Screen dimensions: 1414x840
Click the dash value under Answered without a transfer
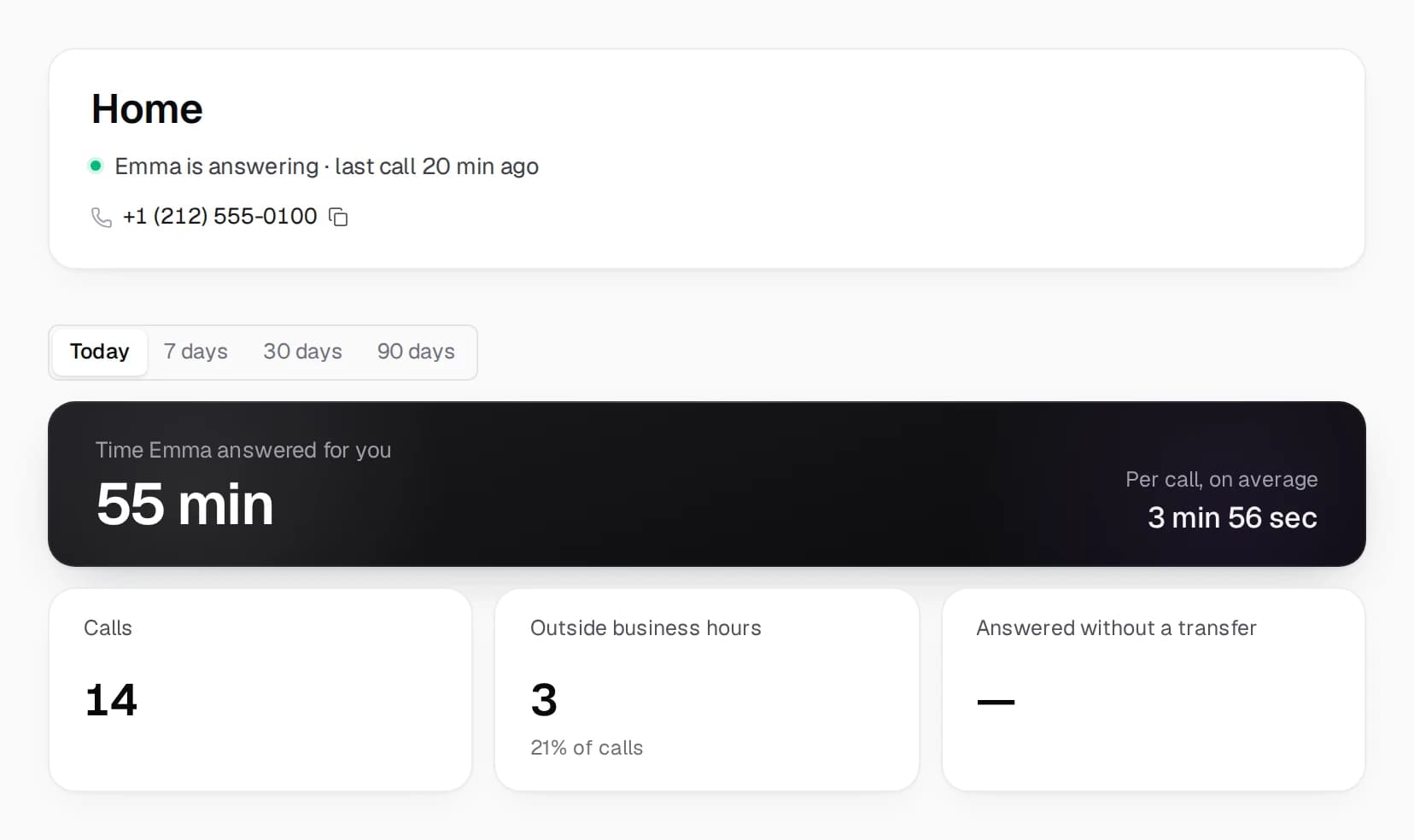pos(996,702)
